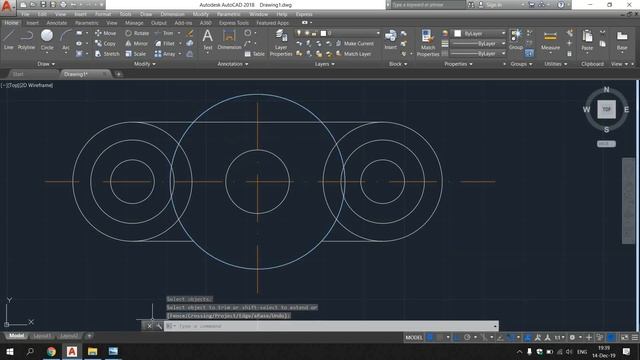Click the Paste icon
640x360 pixels.
587,40
